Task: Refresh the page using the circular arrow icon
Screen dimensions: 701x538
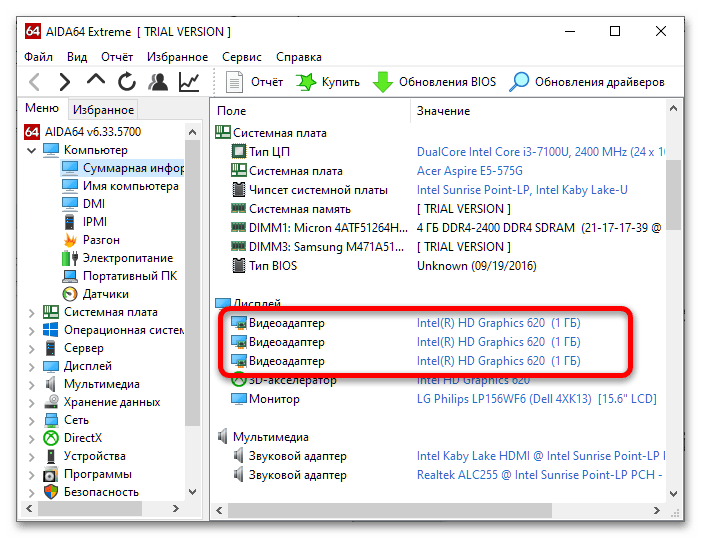Action: (x=127, y=82)
